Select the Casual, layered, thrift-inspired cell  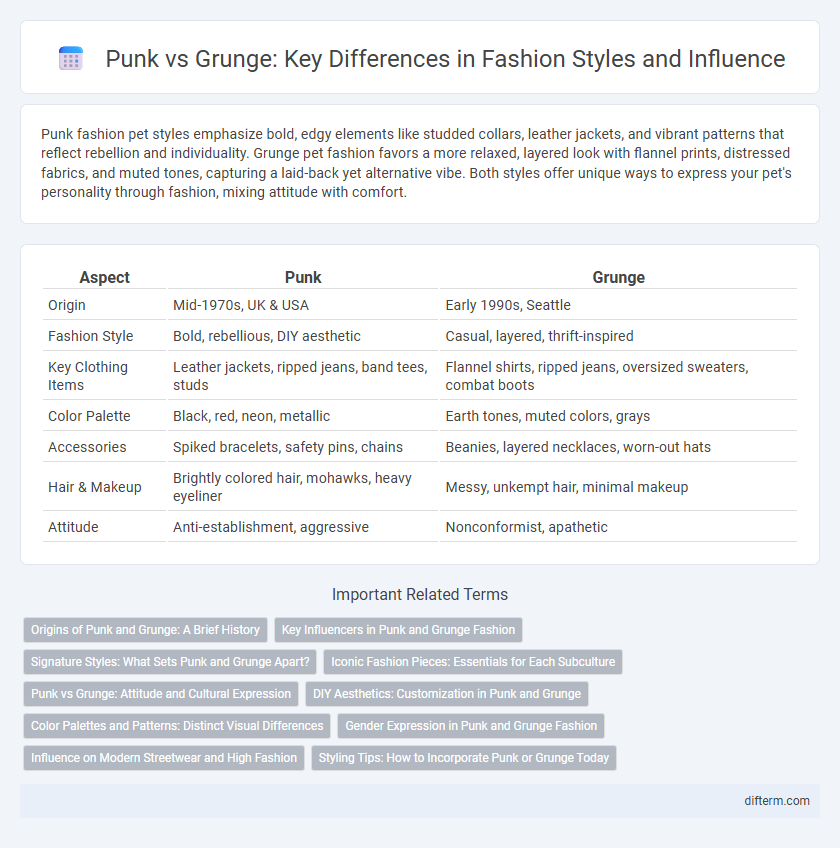618,336
